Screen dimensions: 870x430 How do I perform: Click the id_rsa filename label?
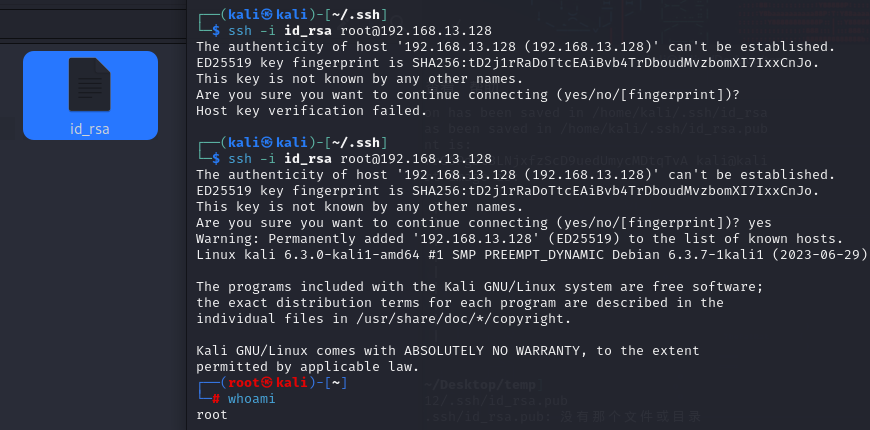click(x=90, y=128)
